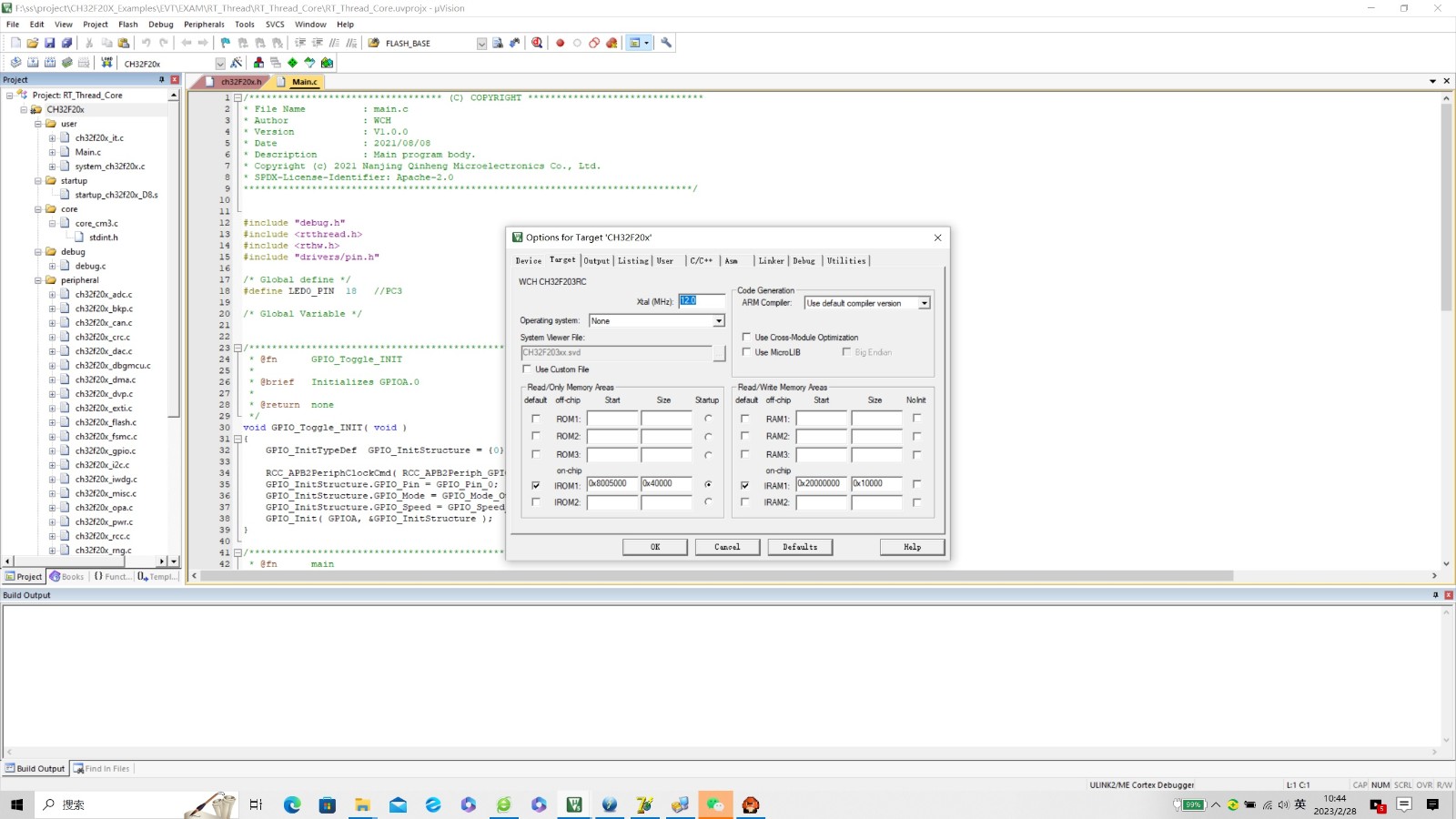Open the ARM Compiler version dropdown

924,303
